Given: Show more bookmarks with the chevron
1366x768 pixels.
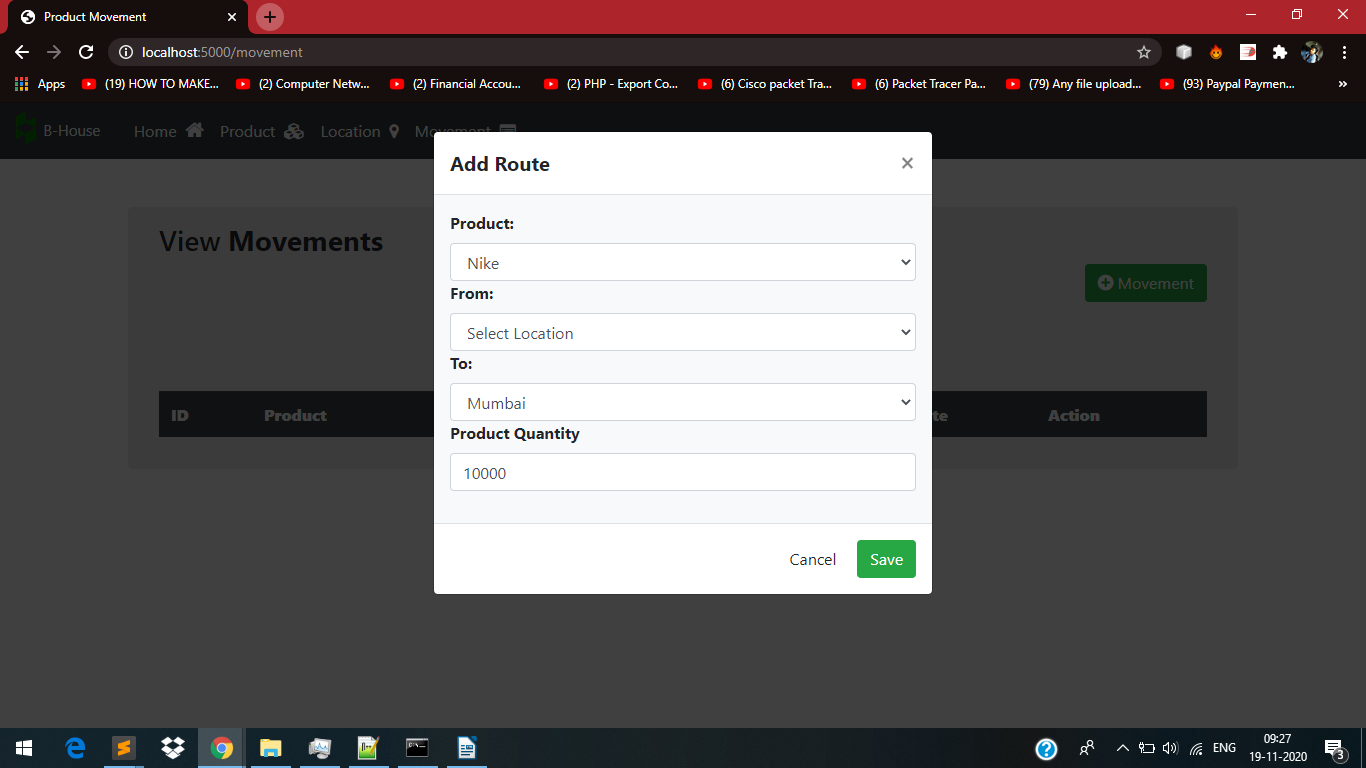Looking at the screenshot, I should click(1342, 84).
